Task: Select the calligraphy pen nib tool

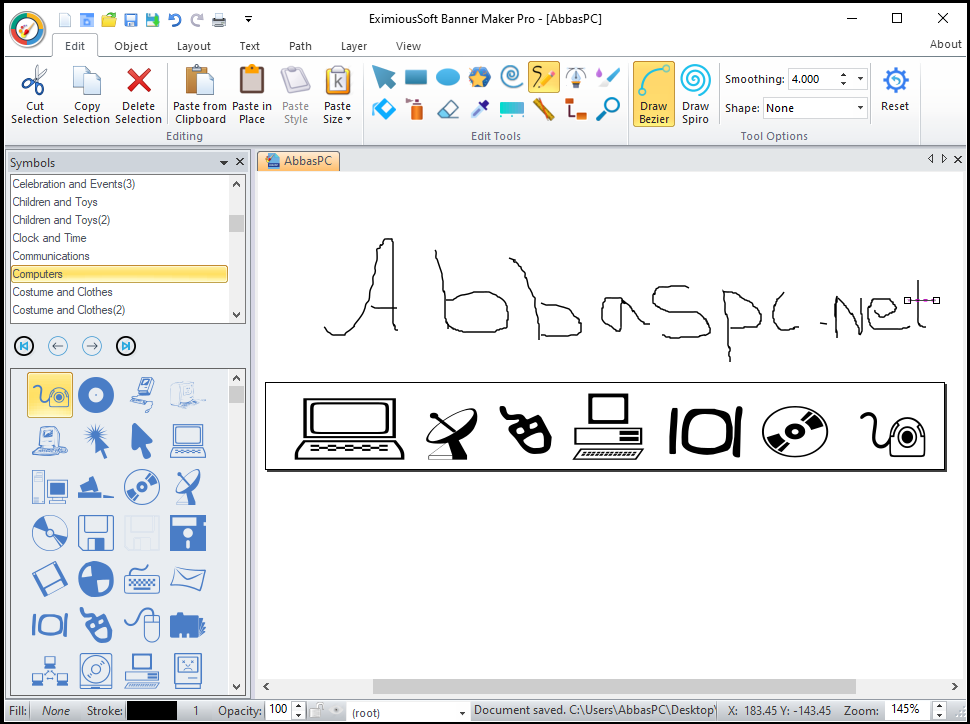Action: pos(576,78)
